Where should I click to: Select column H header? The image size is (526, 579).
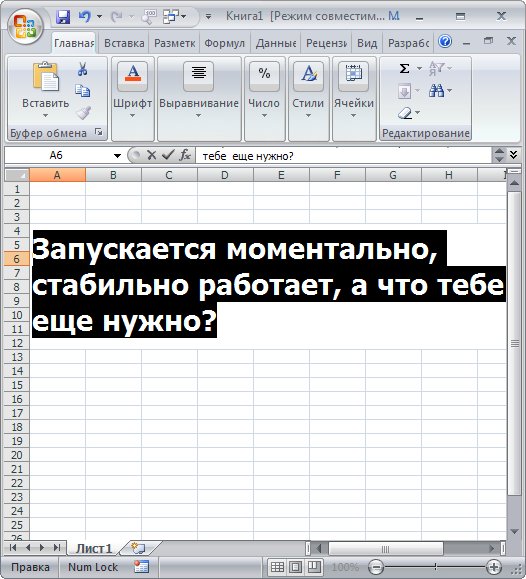[x=449, y=175]
